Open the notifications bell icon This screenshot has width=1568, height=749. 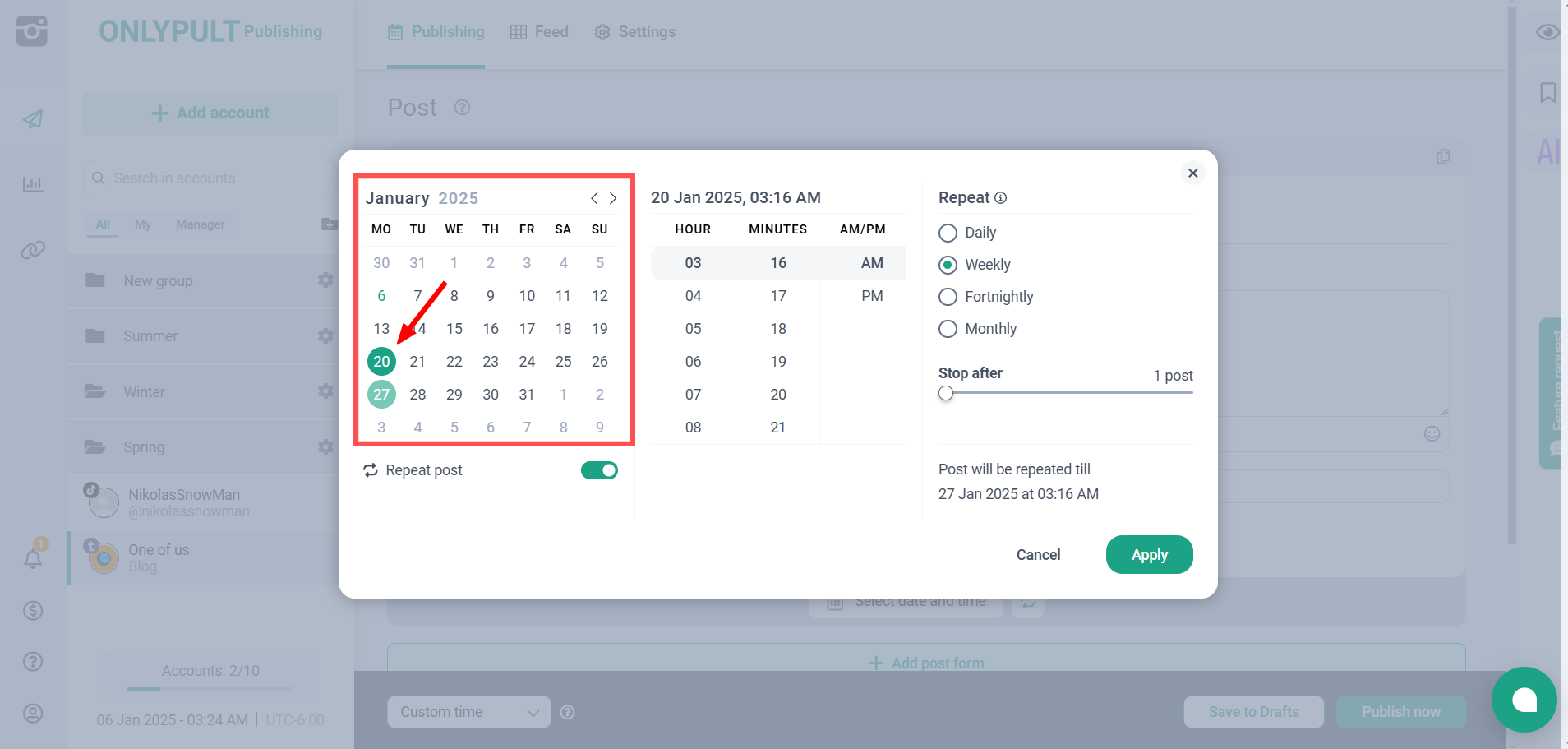pyautogui.click(x=33, y=559)
